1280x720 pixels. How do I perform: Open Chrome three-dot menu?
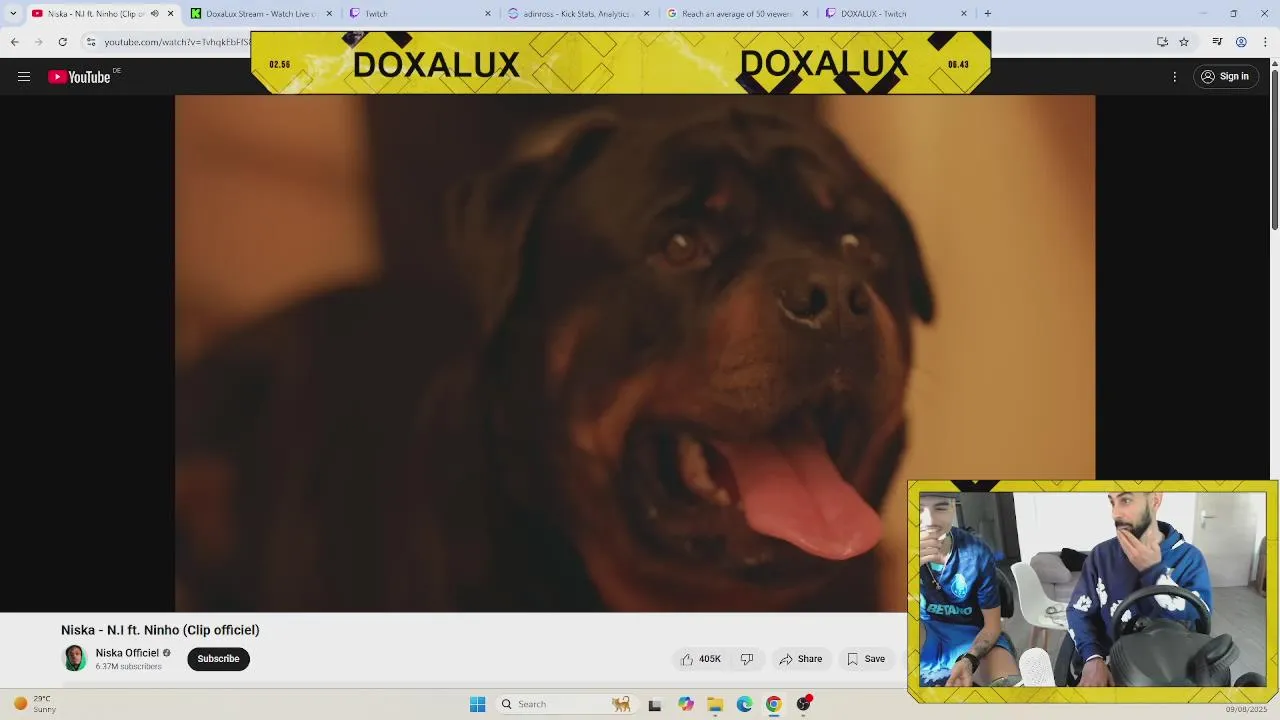(x=1266, y=42)
